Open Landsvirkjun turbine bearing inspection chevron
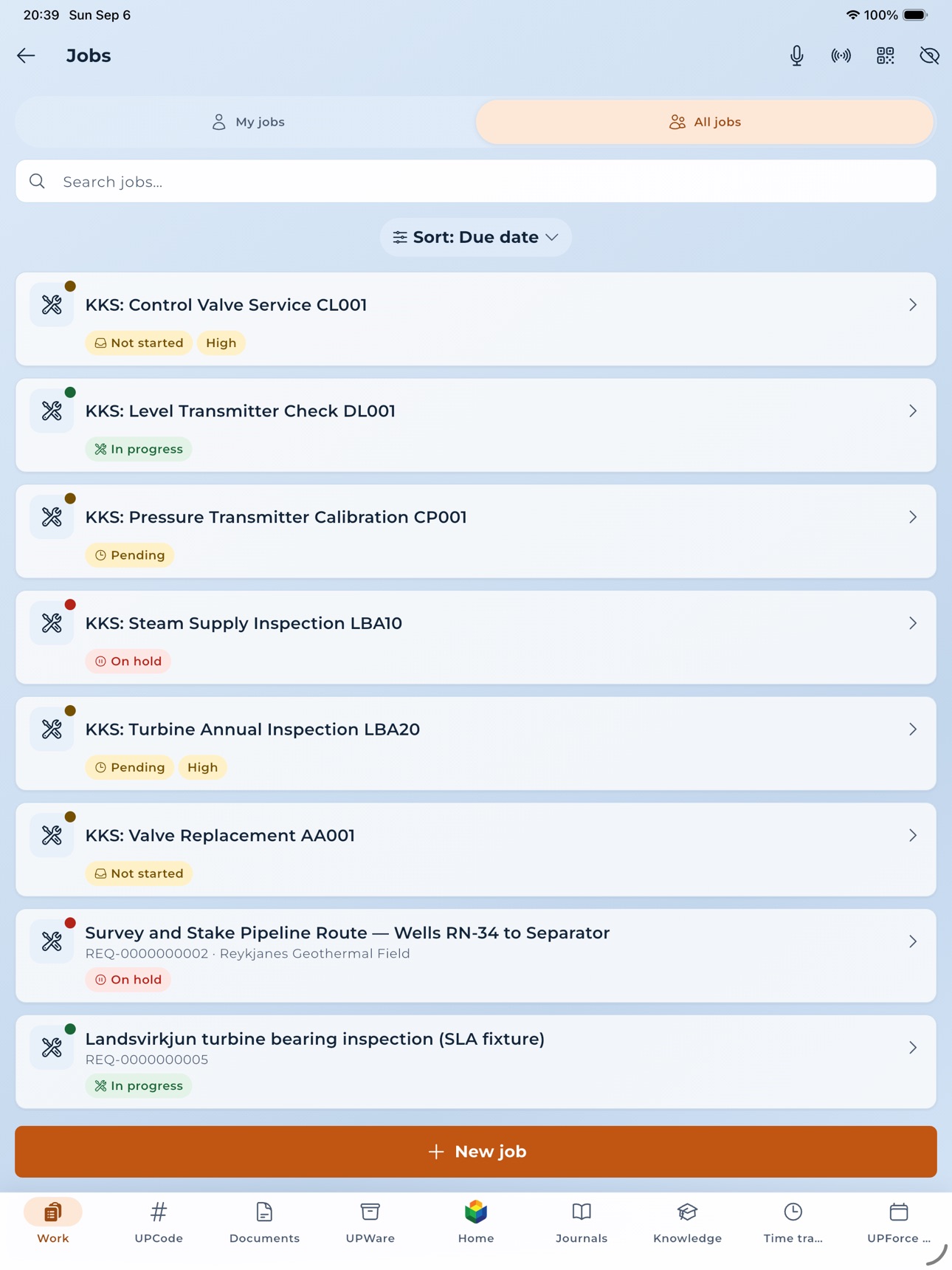This screenshot has height=1270, width=952. [x=913, y=1048]
